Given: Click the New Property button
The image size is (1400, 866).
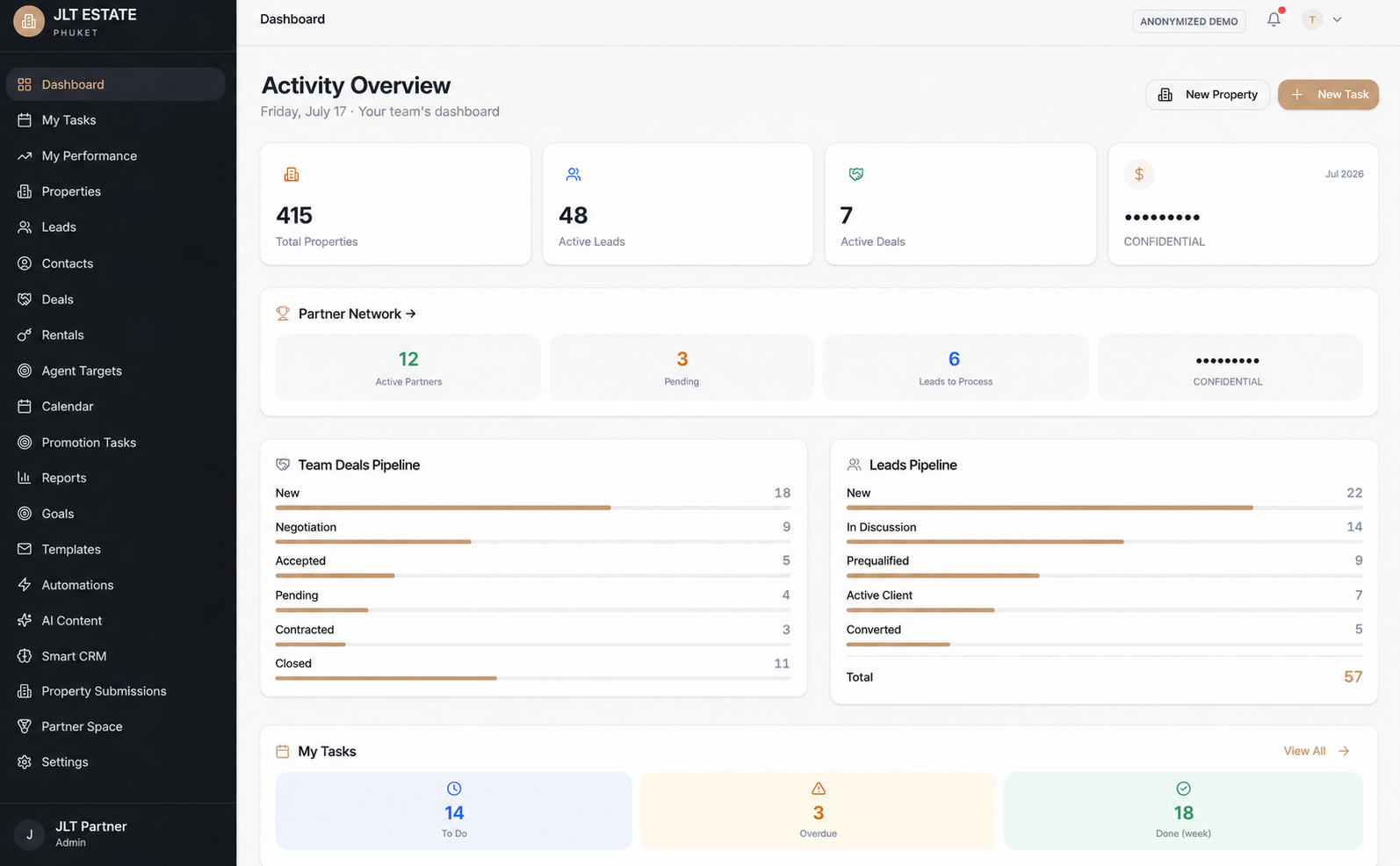Looking at the screenshot, I should (1208, 95).
